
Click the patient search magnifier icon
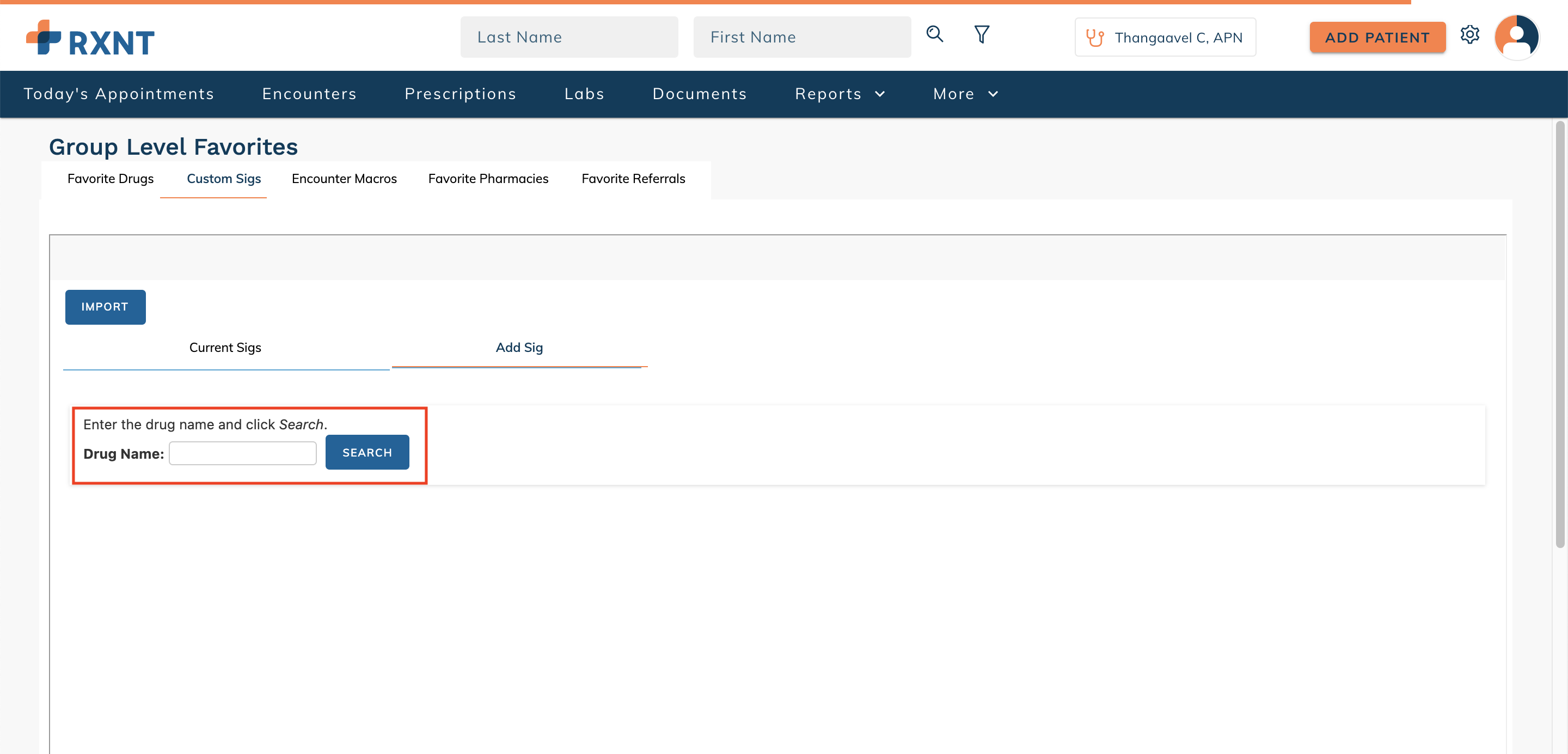coord(934,34)
